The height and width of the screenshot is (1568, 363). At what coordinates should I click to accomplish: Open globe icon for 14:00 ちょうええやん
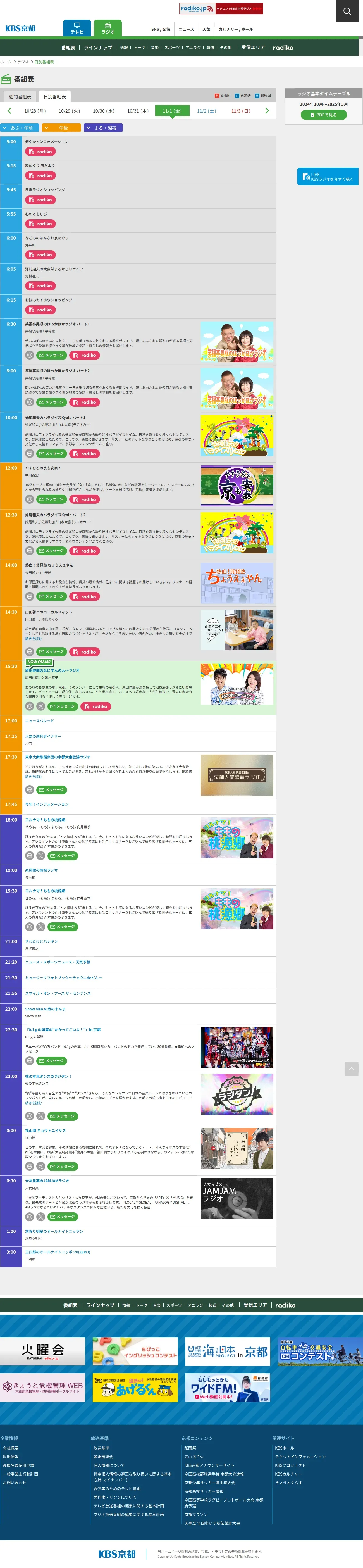click(29, 596)
